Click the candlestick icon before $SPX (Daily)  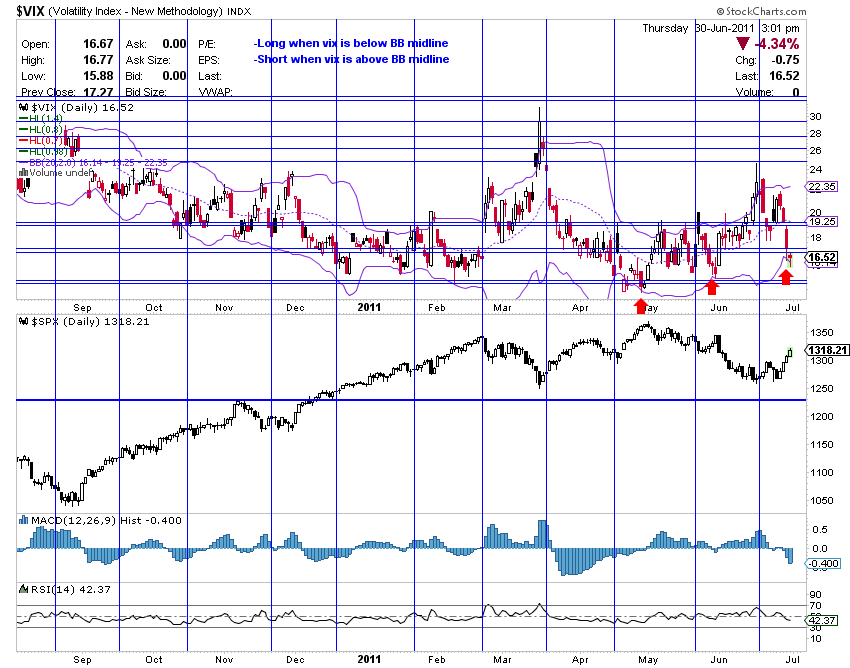click(x=23, y=322)
